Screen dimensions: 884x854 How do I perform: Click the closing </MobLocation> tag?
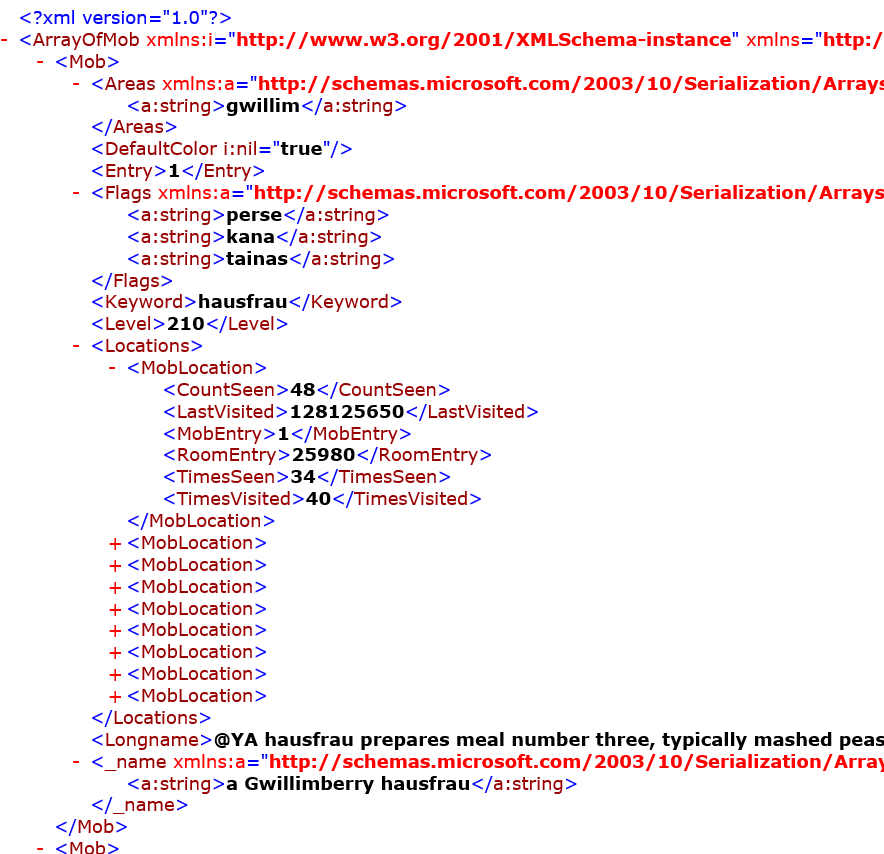coord(201,521)
